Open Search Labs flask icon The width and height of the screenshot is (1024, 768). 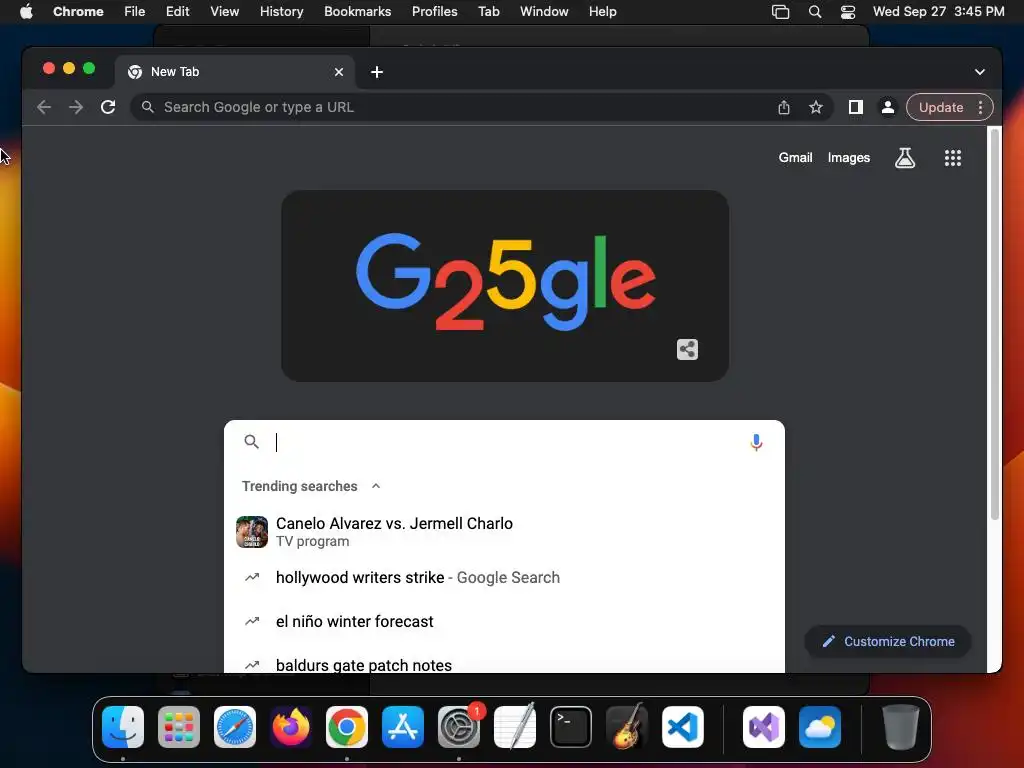(x=904, y=157)
